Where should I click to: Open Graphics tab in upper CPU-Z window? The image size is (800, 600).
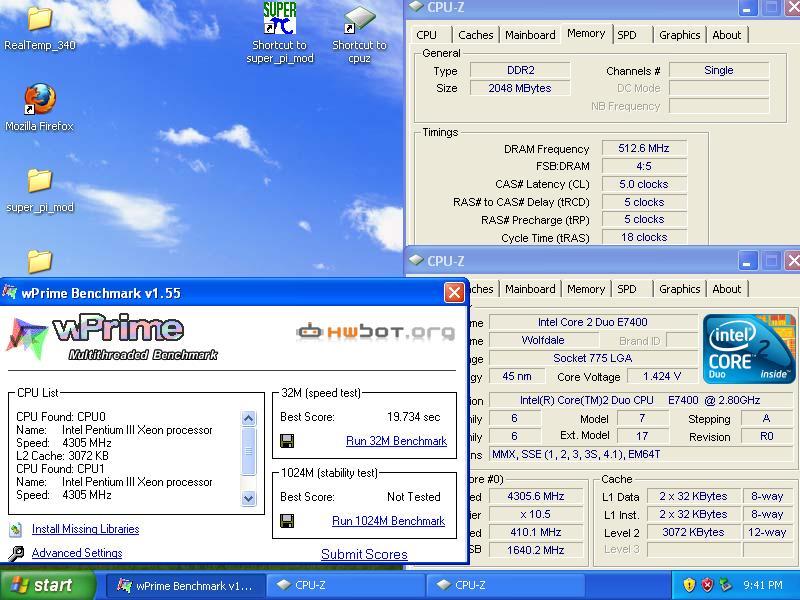680,35
